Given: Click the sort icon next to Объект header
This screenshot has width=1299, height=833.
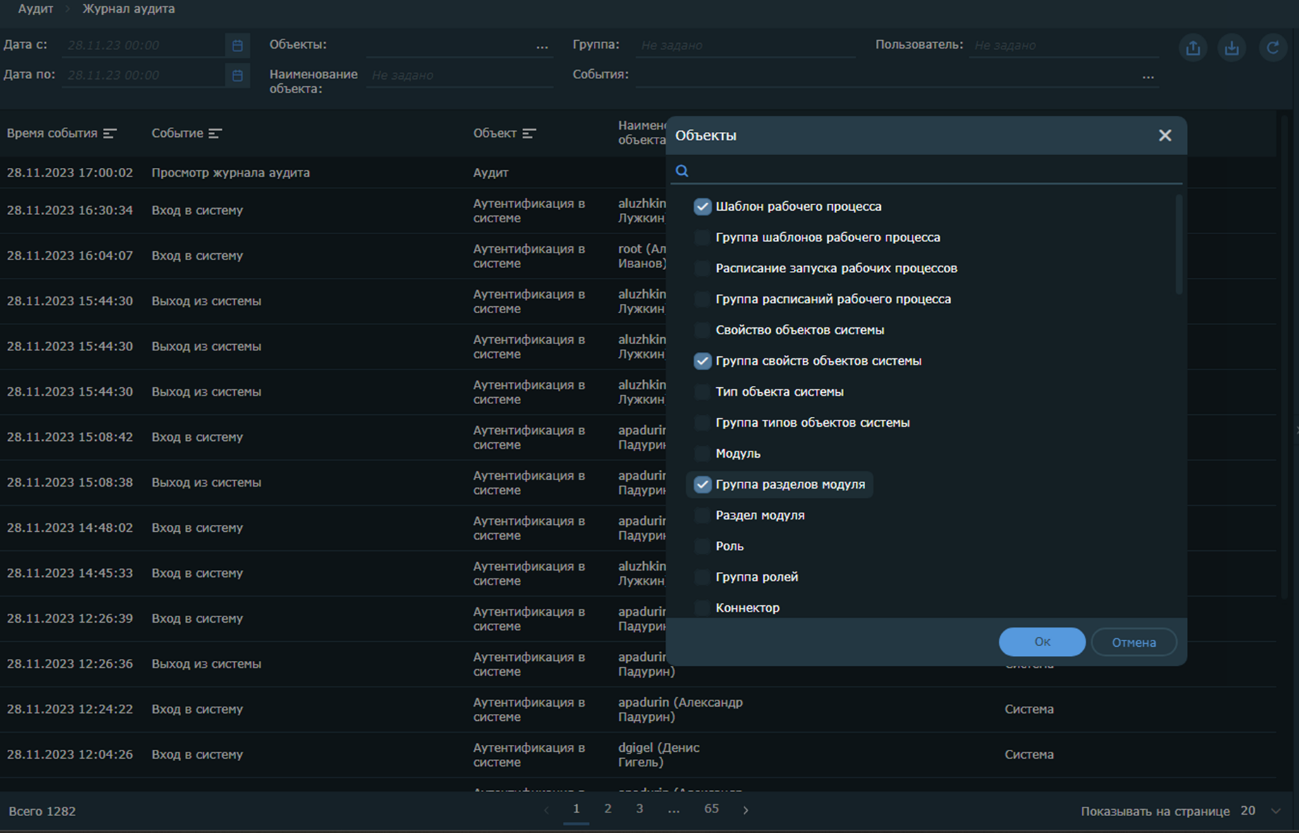Looking at the screenshot, I should click(529, 133).
